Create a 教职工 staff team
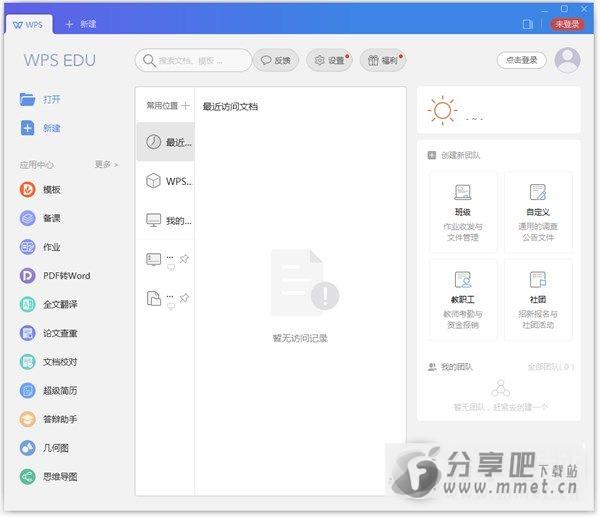Screen dimensions: 600x517 (x=463, y=300)
